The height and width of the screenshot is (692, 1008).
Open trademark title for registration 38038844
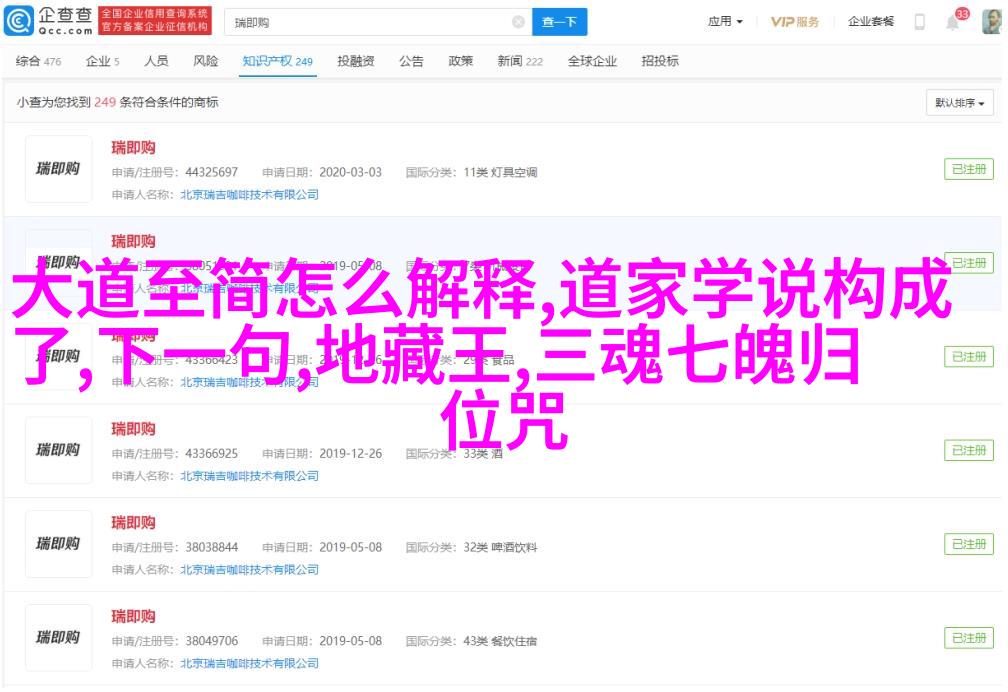point(134,523)
